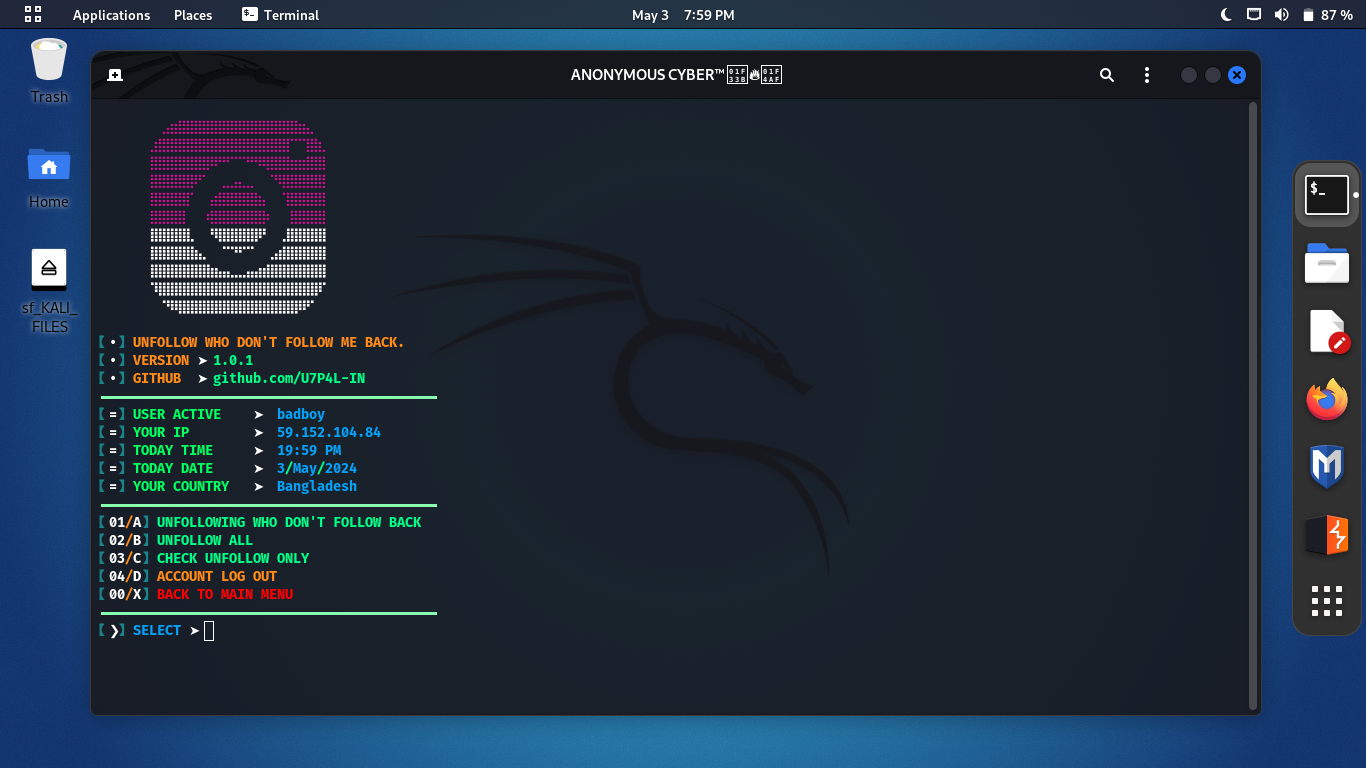The height and width of the screenshot is (768, 1366).
Task: Click the Instagram ASCII logo art
Action: pos(238,217)
